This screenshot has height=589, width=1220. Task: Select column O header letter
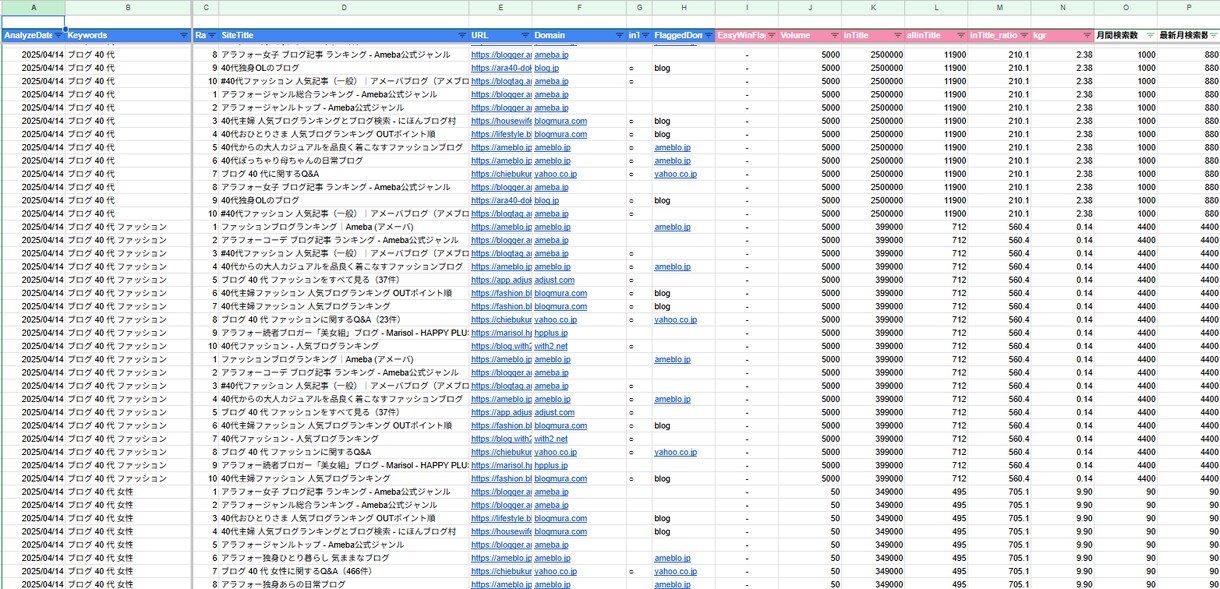click(x=1125, y=7)
